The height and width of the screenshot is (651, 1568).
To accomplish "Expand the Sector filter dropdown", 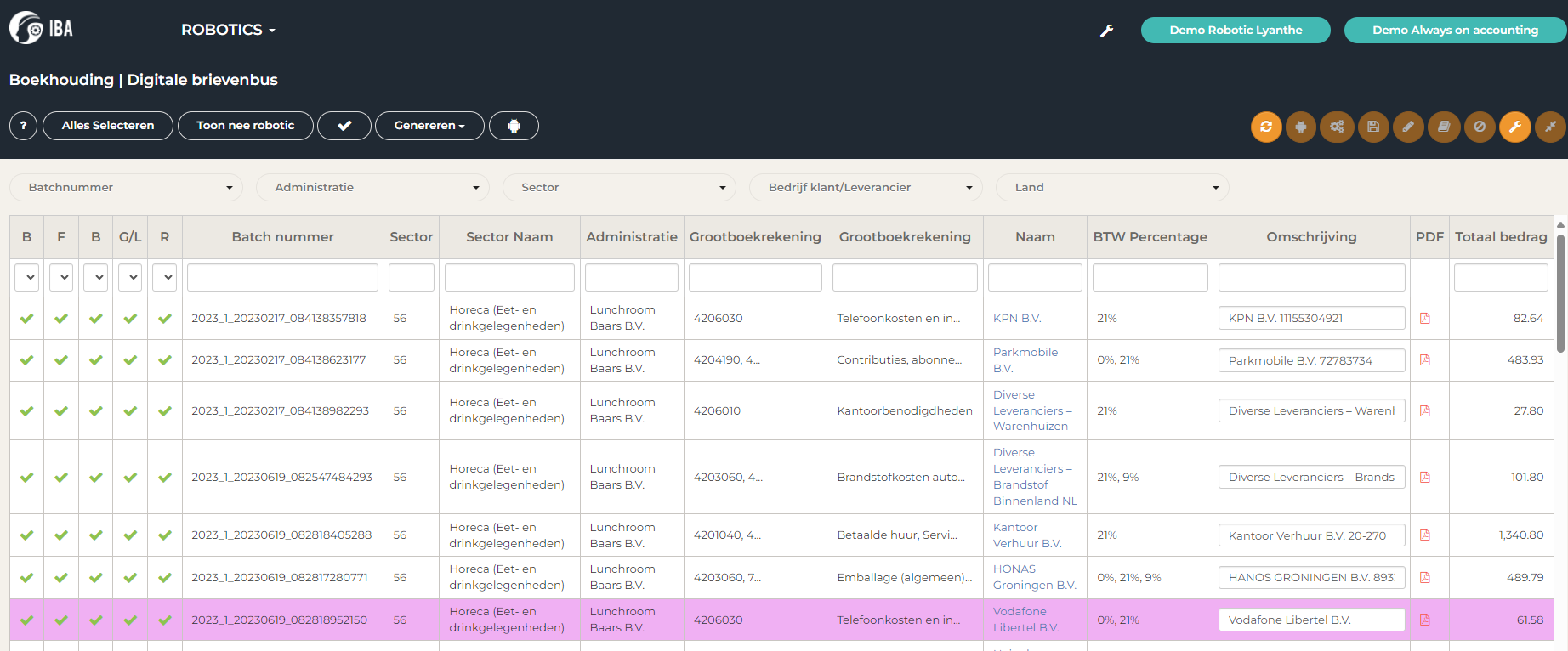I will [x=619, y=188].
